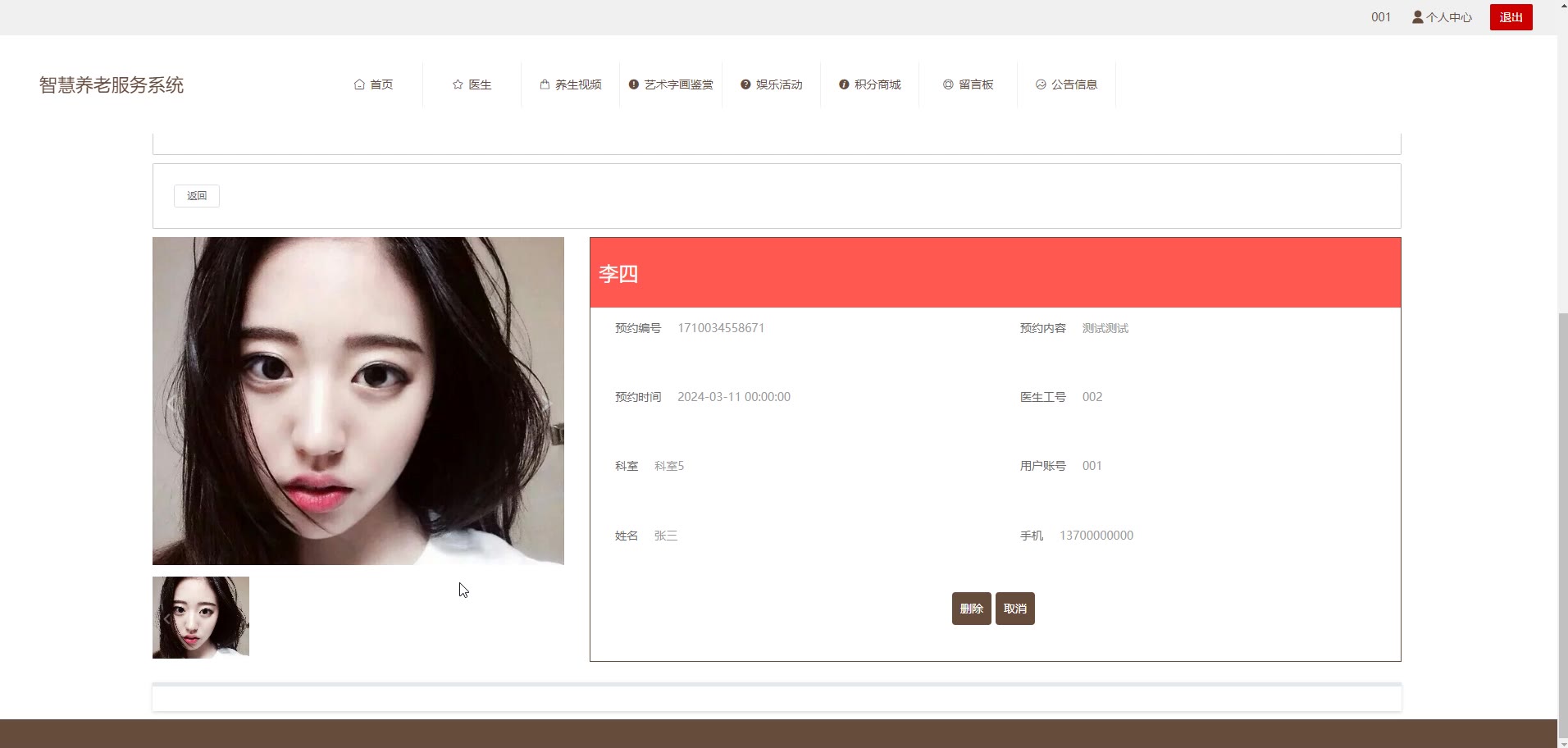This screenshot has height=748, width=1568.
Task: Click the appointment time 2024-03-11 00:00:00
Action: pyautogui.click(x=734, y=397)
